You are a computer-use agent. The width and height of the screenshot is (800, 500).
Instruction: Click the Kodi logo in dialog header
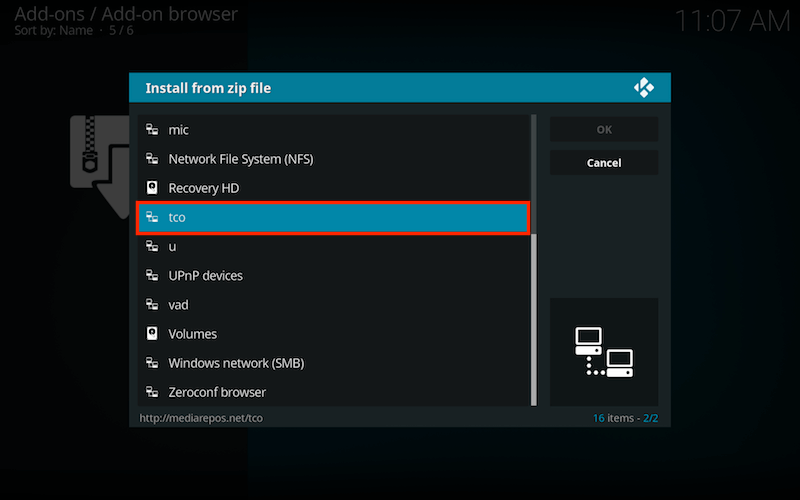click(x=644, y=88)
